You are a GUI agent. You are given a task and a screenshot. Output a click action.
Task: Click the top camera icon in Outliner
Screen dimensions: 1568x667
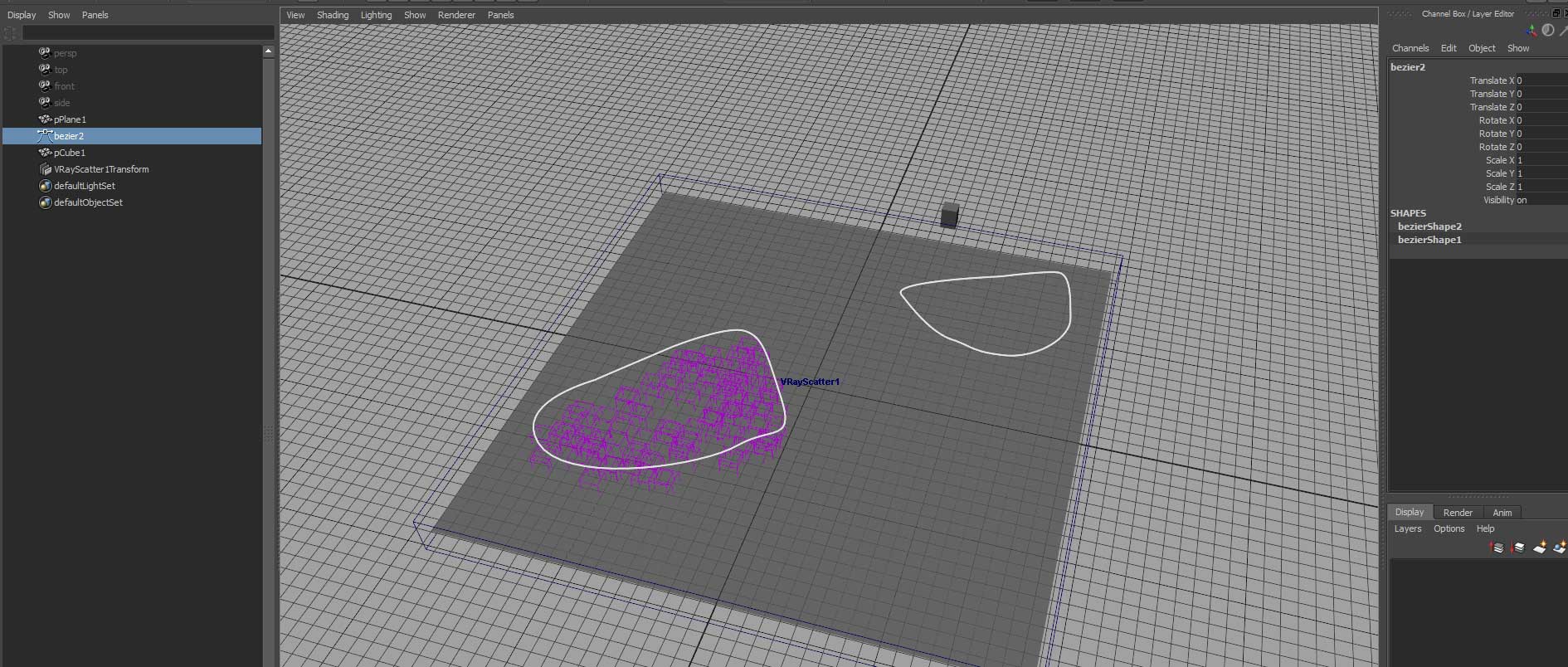(45, 69)
